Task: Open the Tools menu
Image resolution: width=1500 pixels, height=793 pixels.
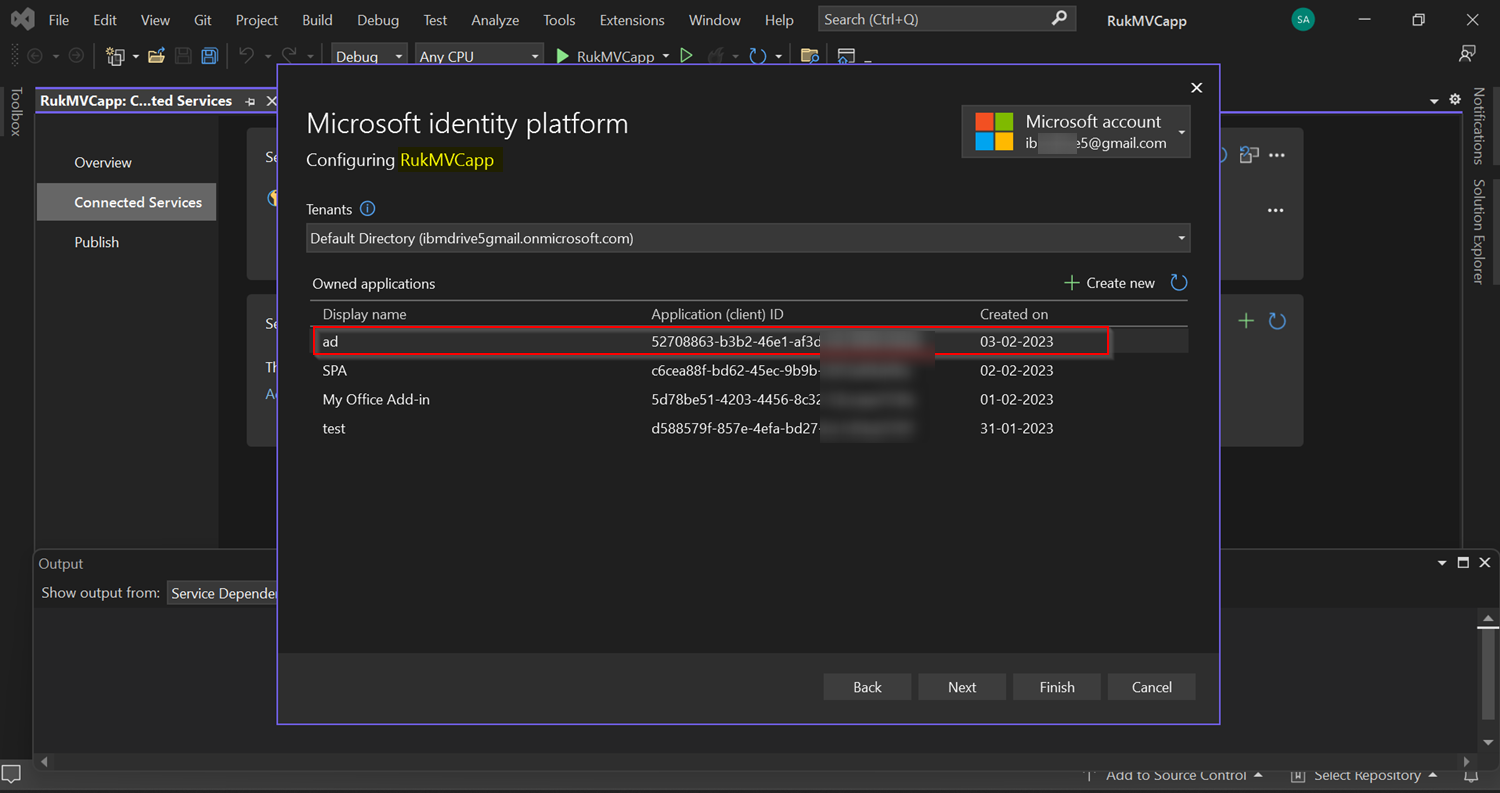Action: pyautogui.click(x=559, y=19)
